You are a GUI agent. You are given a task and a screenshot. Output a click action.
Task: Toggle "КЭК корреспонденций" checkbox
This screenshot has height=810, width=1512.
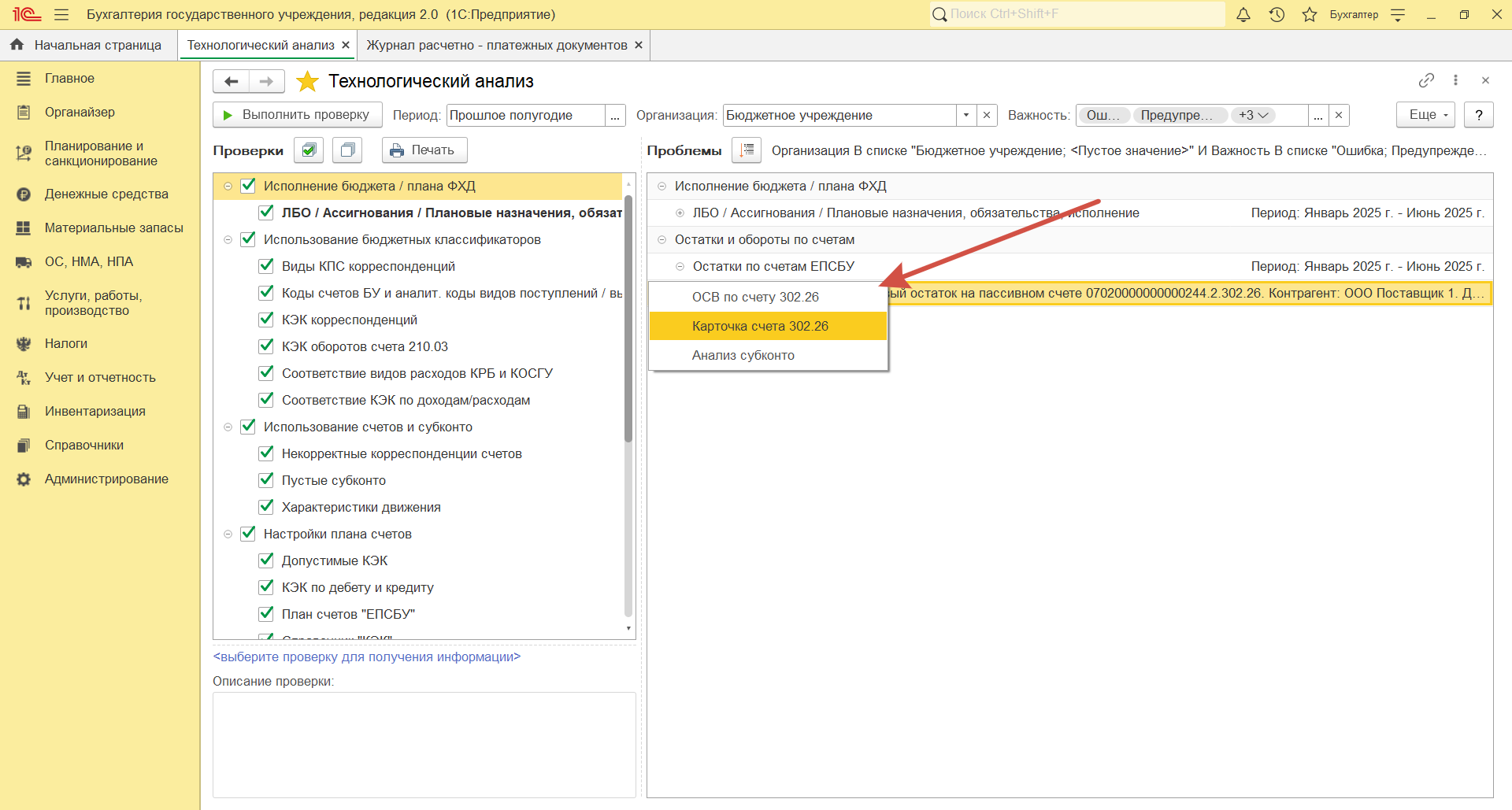tap(266, 320)
